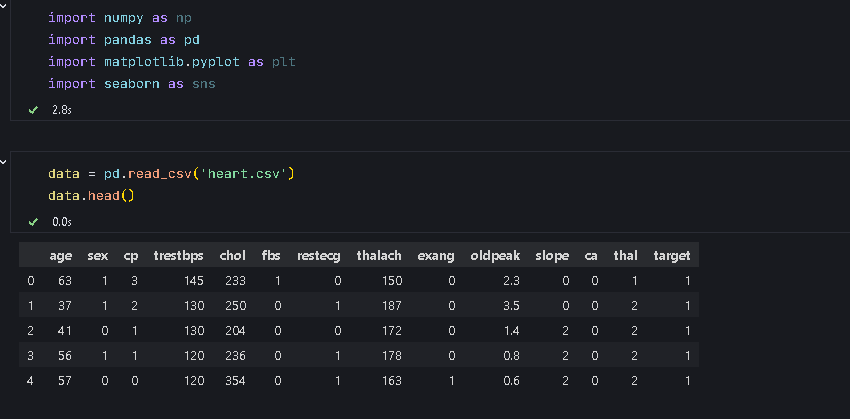Image resolution: width=850 pixels, height=419 pixels.
Task: Click the 'exang' column header
Action: click(x=436, y=256)
